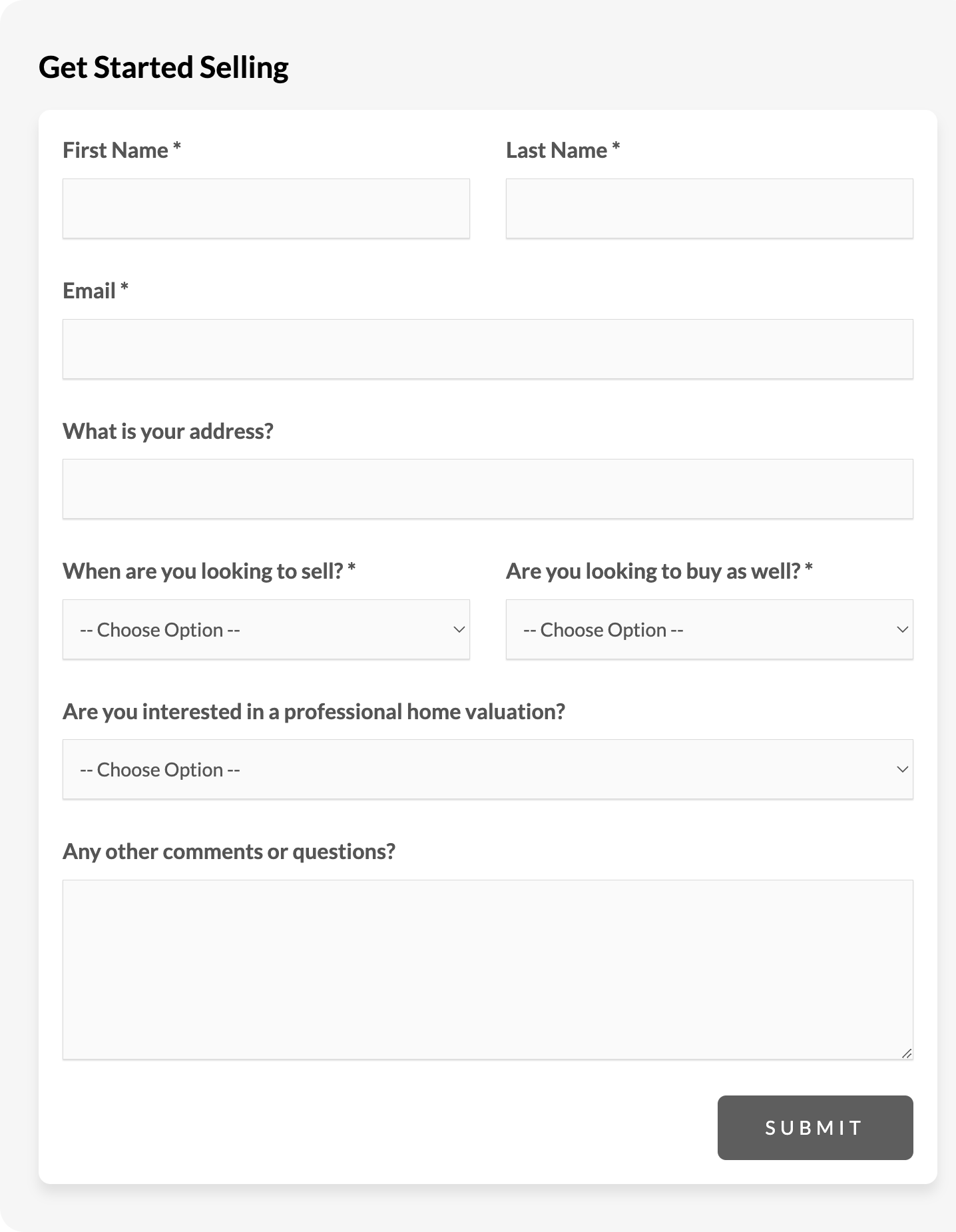Click the chevron arrow in the home valuation dropdown
Image resolution: width=956 pixels, height=1232 pixels.
(x=902, y=769)
